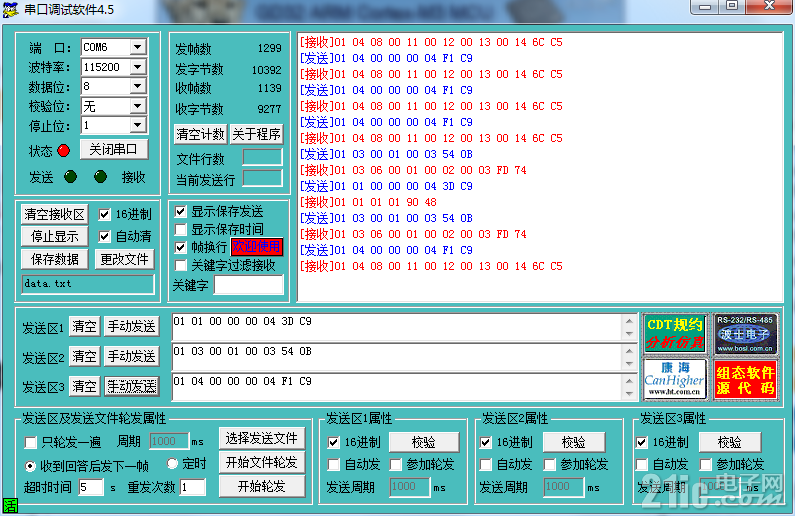Enable 只轮发一遍 checkbox
Image resolution: width=795 pixels, height=516 pixels.
[x=30, y=443]
